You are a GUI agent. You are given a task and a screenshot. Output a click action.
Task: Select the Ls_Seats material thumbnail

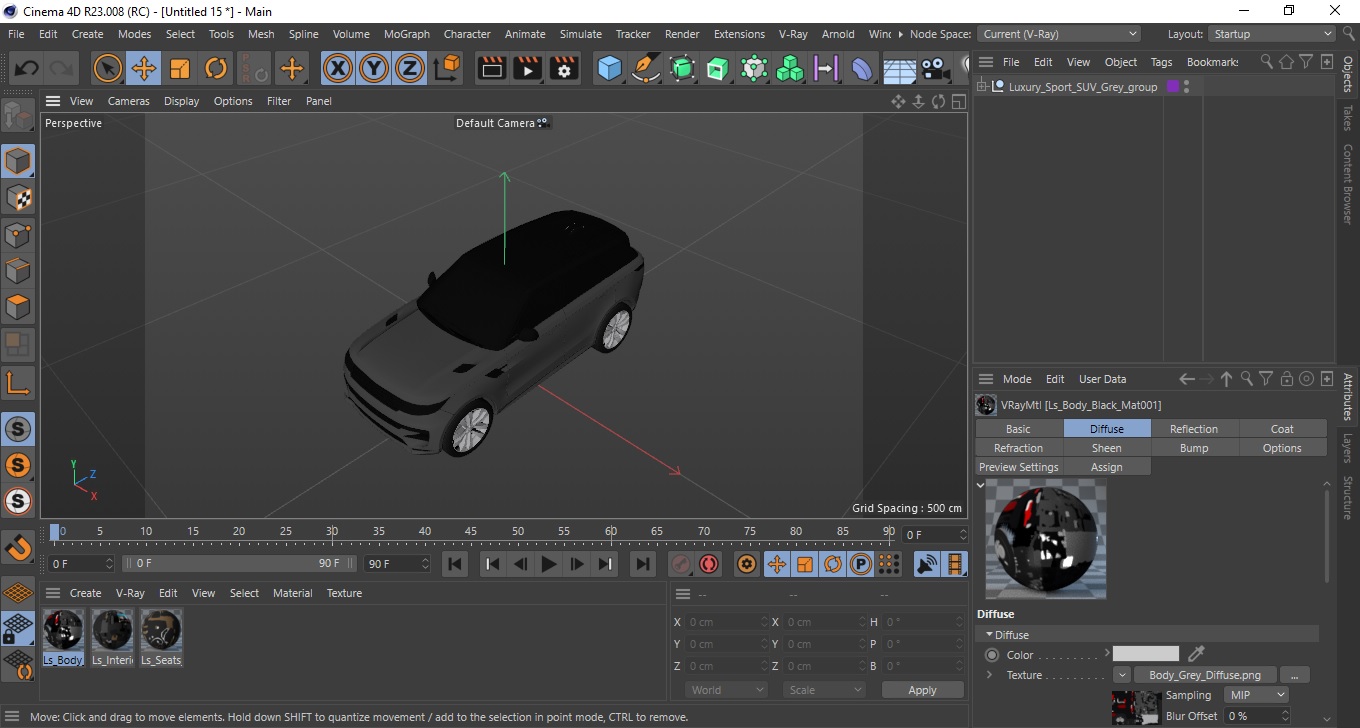(x=161, y=630)
